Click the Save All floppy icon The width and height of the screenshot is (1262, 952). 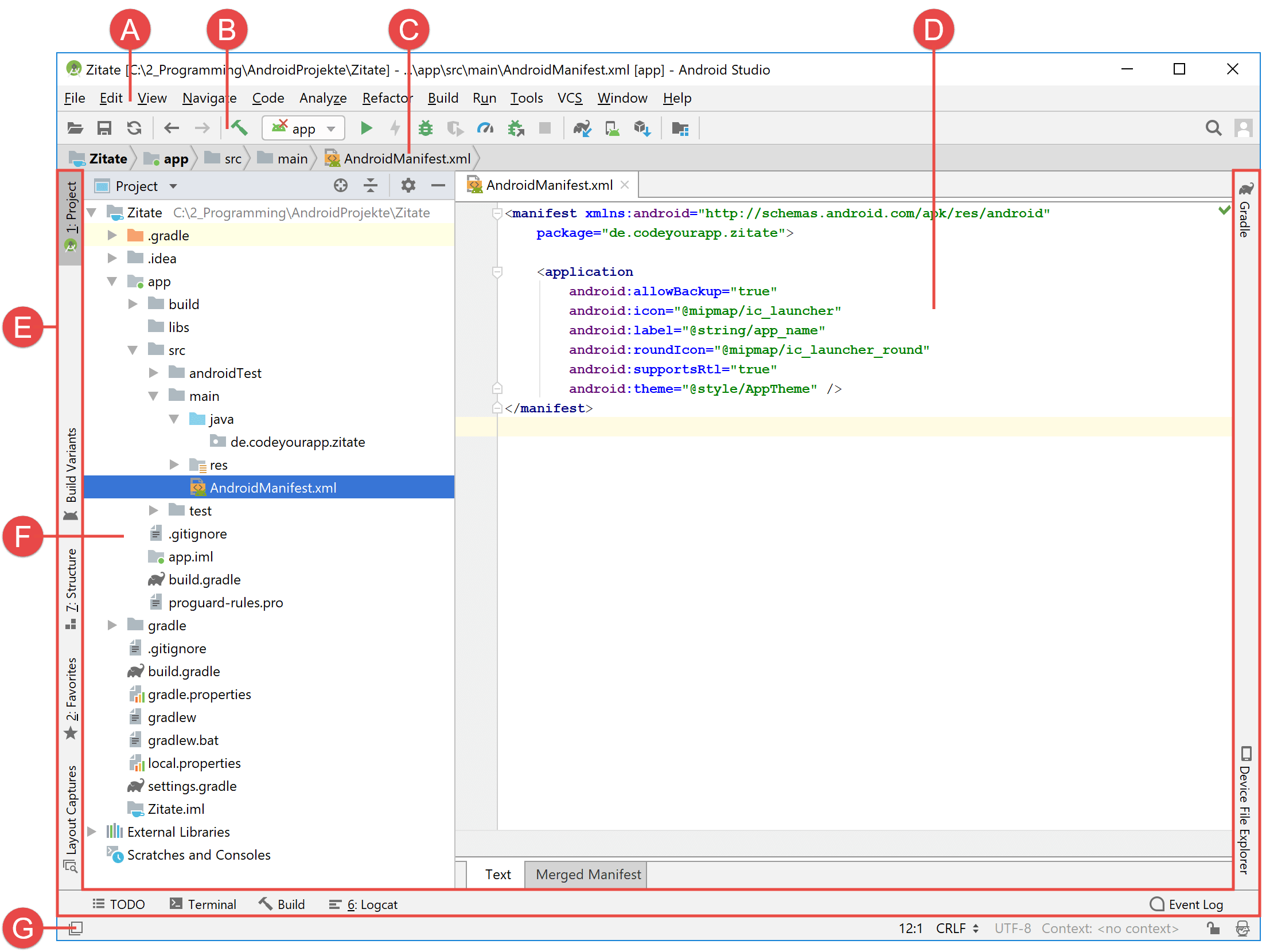tap(104, 128)
